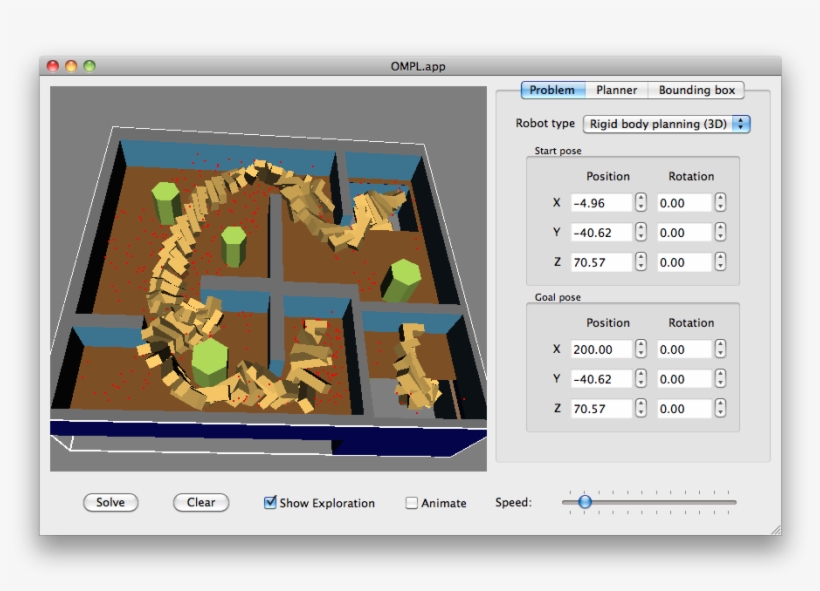The image size is (820, 591).
Task: Click the Solve button
Action: [x=110, y=503]
